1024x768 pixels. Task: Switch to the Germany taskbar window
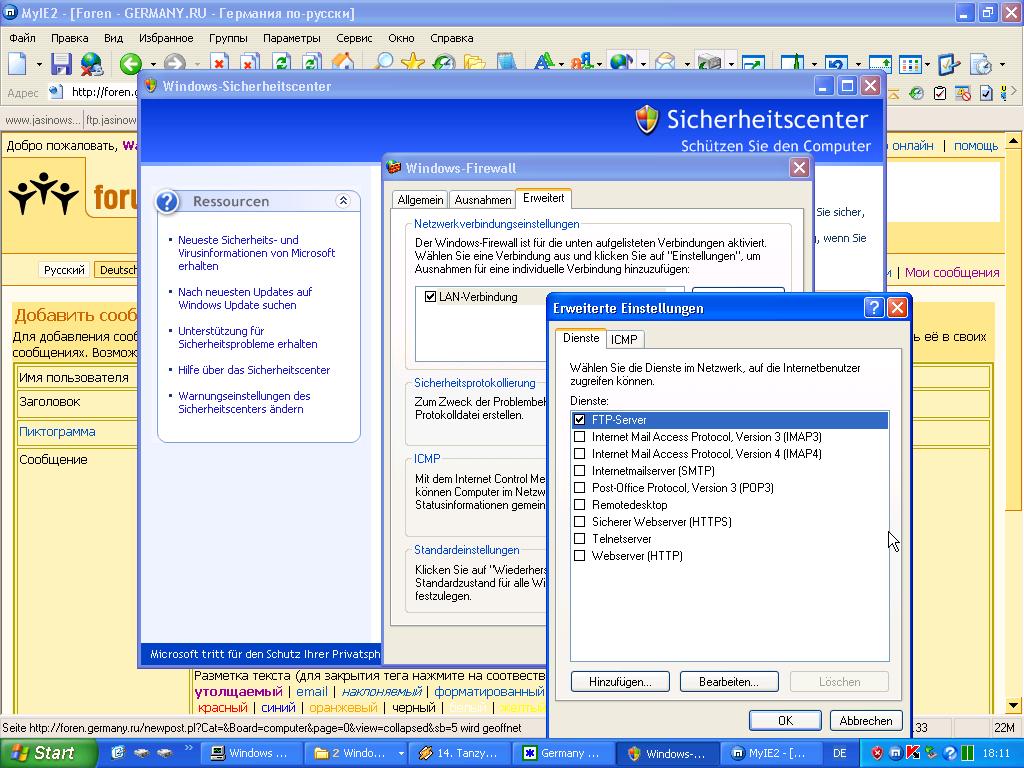563,753
